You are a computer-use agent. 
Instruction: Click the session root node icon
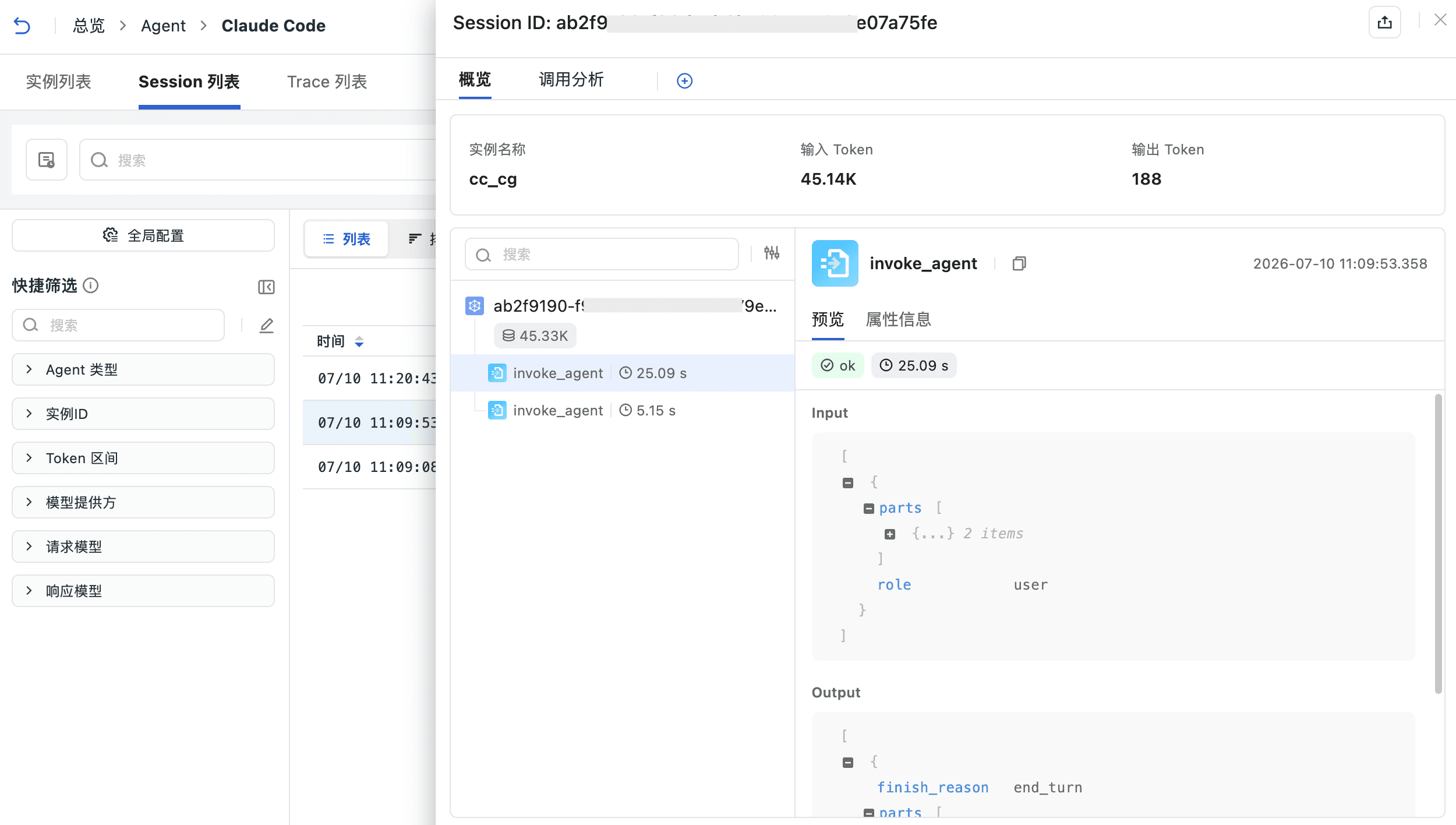(475, 306)
